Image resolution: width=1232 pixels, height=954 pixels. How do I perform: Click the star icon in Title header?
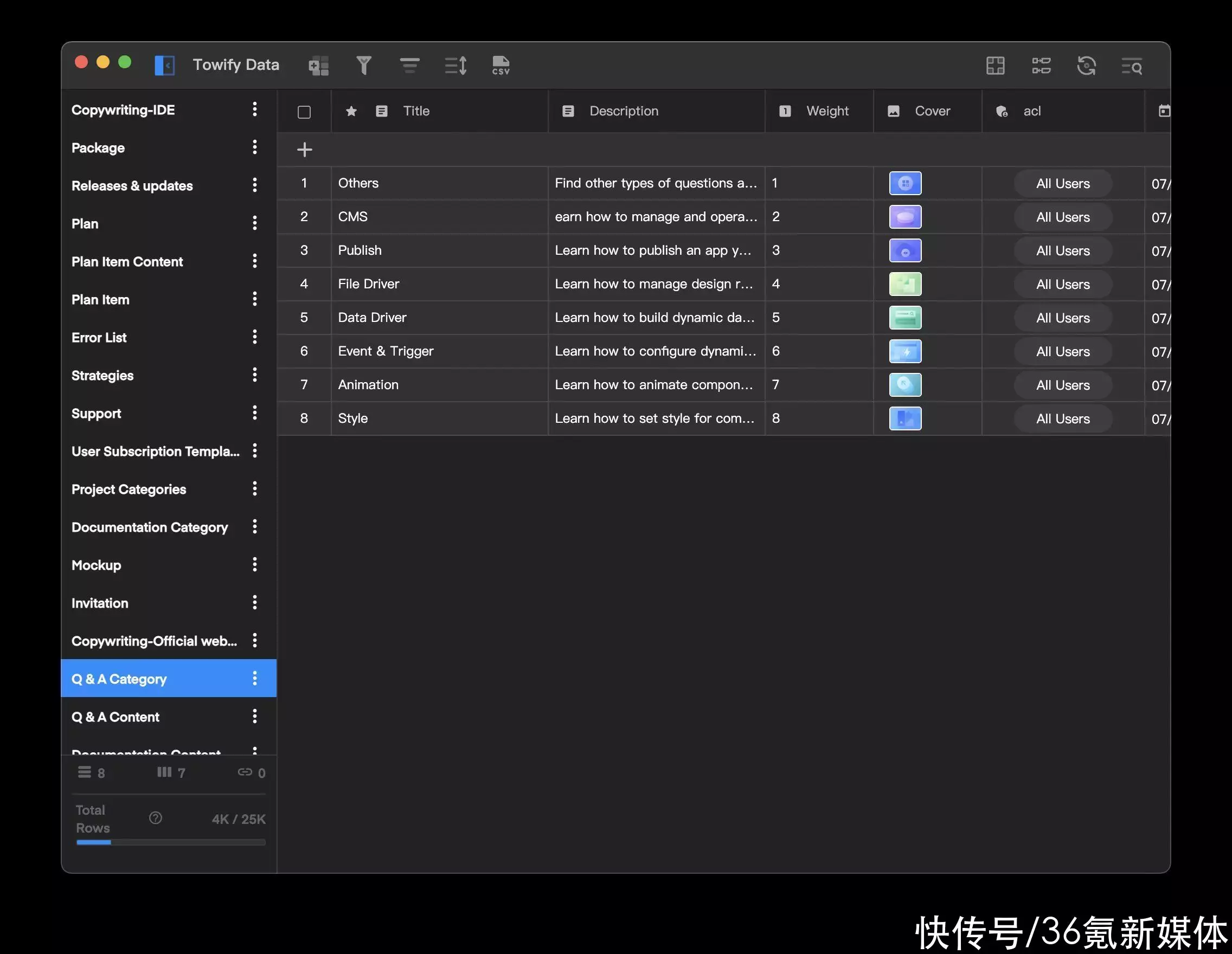(x=351, y=111)
